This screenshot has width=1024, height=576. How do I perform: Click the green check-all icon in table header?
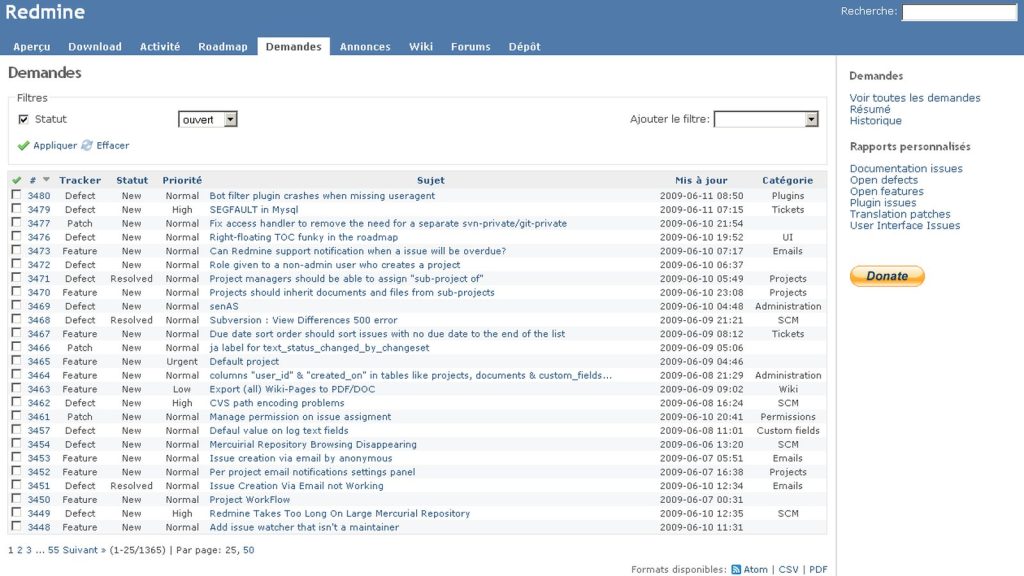[16, 180]
